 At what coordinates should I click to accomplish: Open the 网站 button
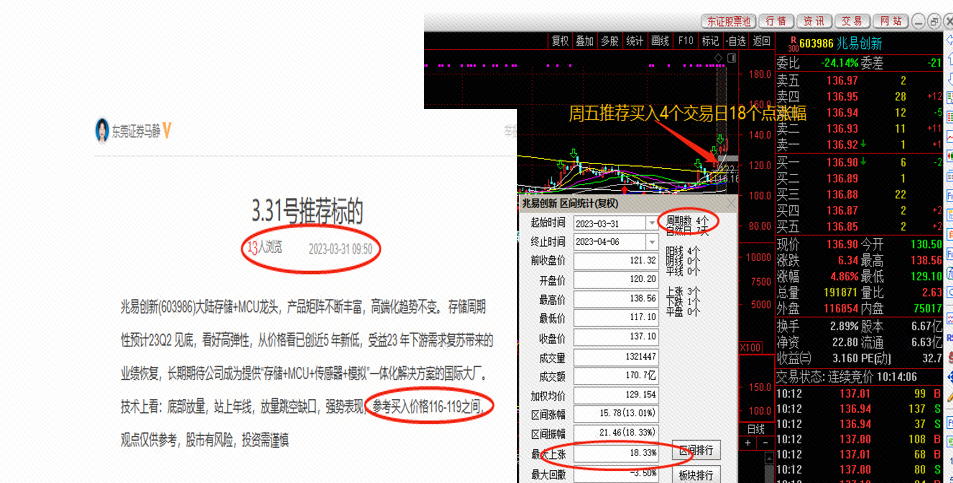coord(890,21)
